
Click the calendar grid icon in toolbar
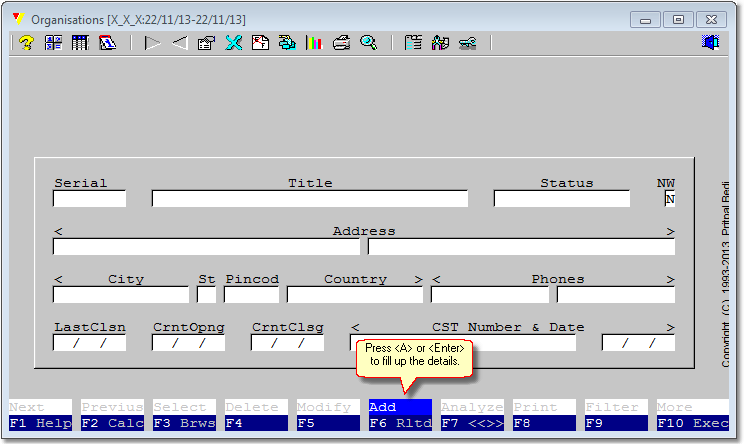coord(80,43)
